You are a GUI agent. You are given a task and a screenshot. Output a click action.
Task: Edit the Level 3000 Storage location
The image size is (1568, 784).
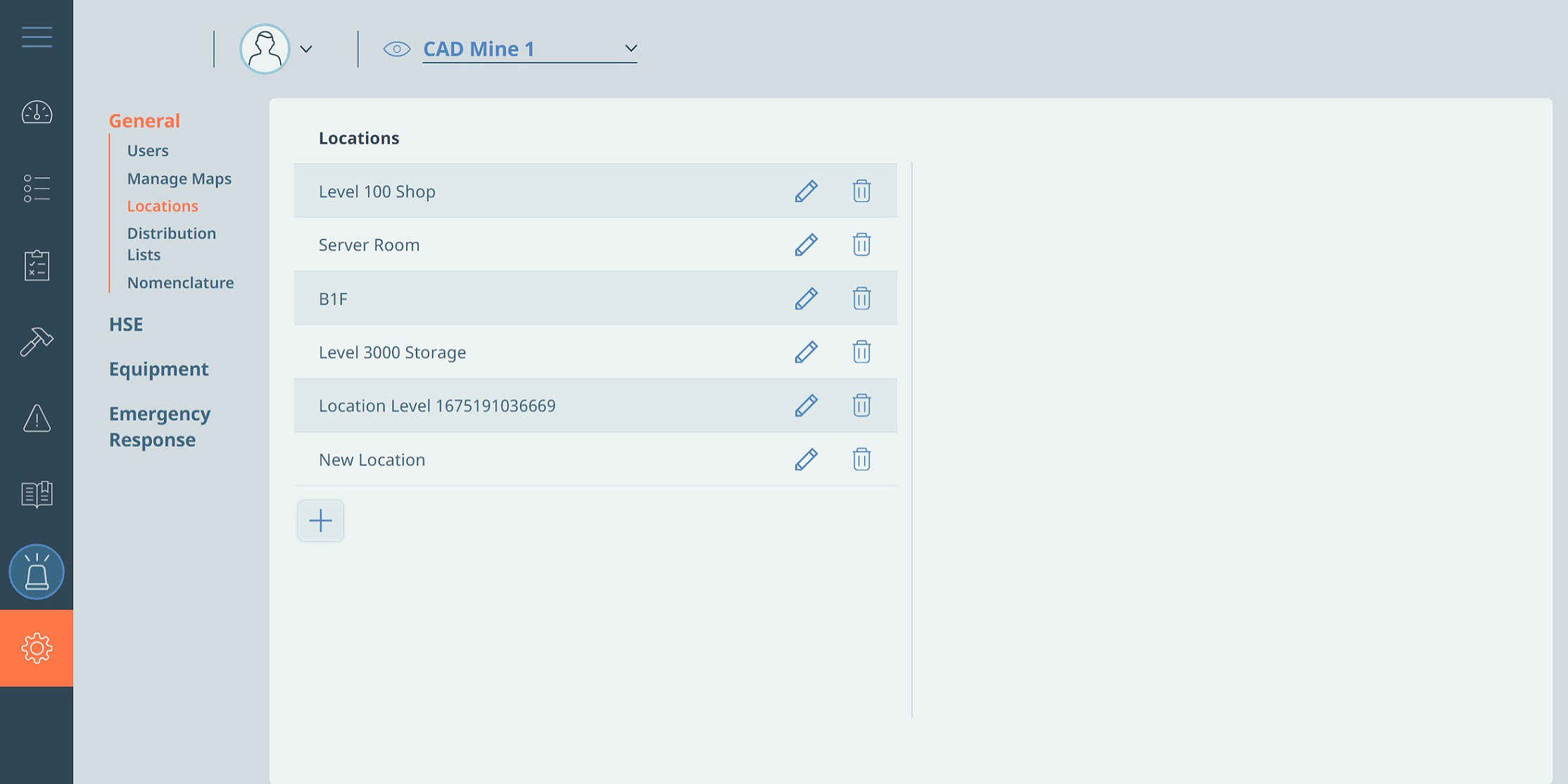click(807, 352)
